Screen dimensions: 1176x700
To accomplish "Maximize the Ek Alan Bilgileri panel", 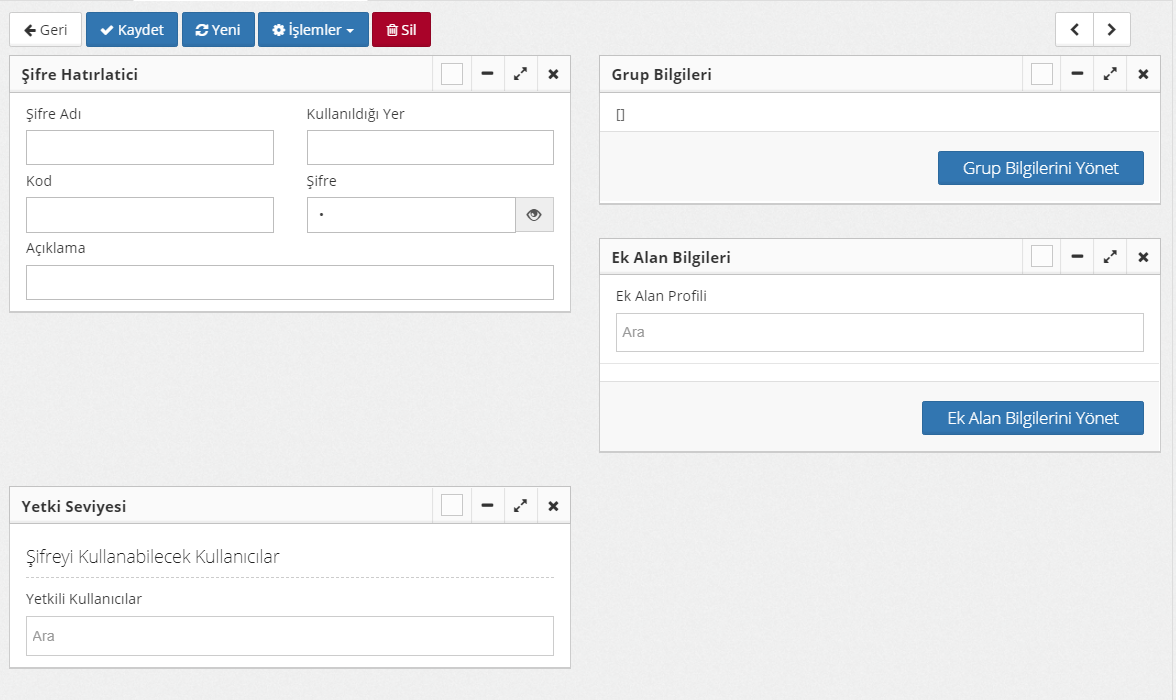I will tap(1110, 257).
